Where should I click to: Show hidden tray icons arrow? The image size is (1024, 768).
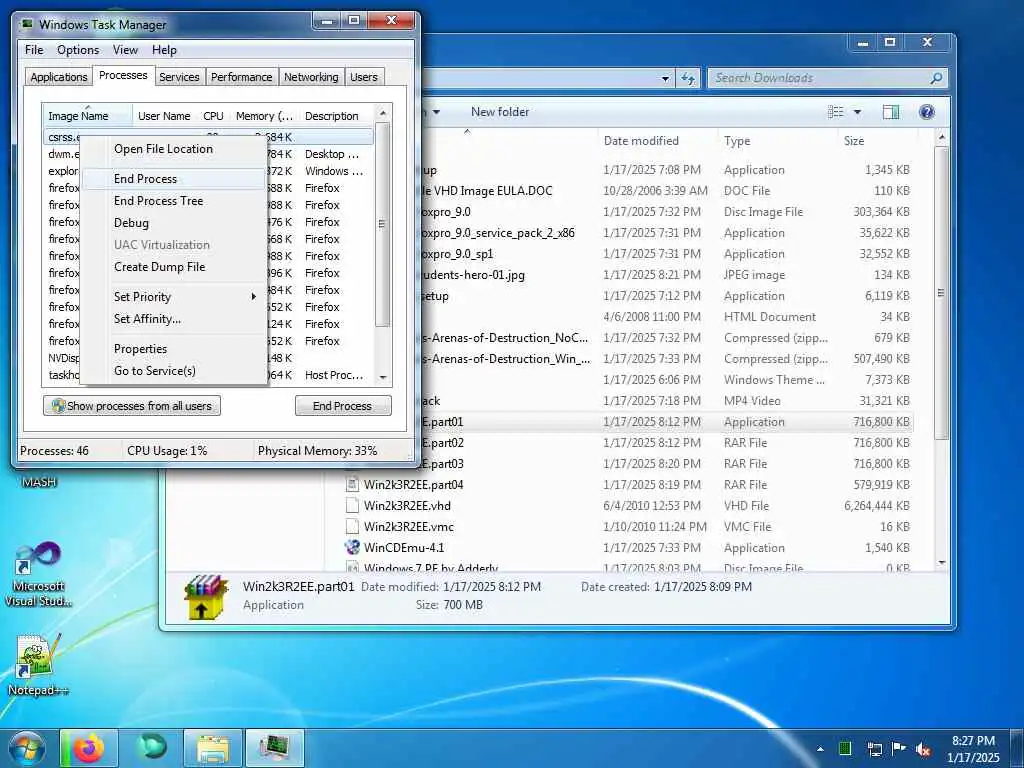click(x=820, y=749)
